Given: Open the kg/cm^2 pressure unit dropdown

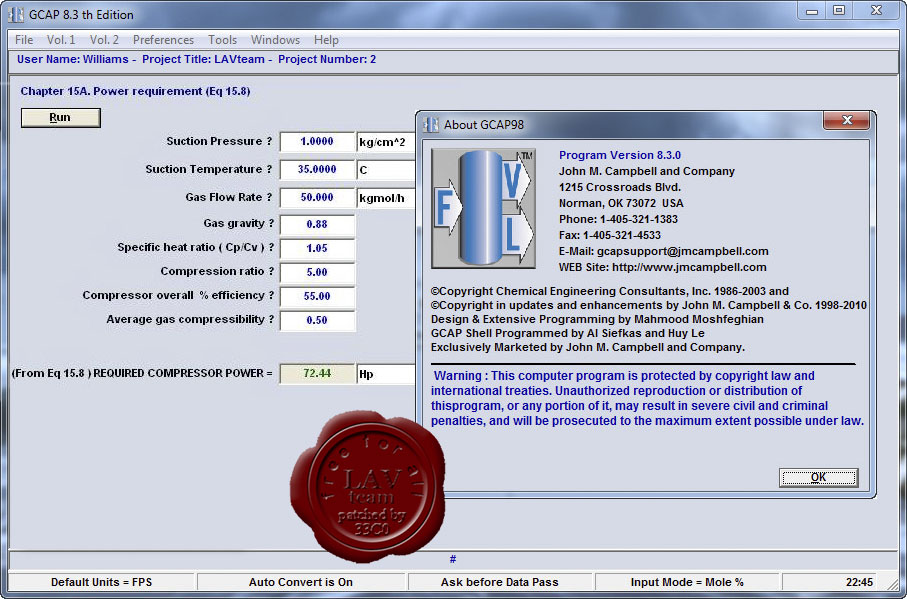Looking at the screenshot, I should coord(386,142).
